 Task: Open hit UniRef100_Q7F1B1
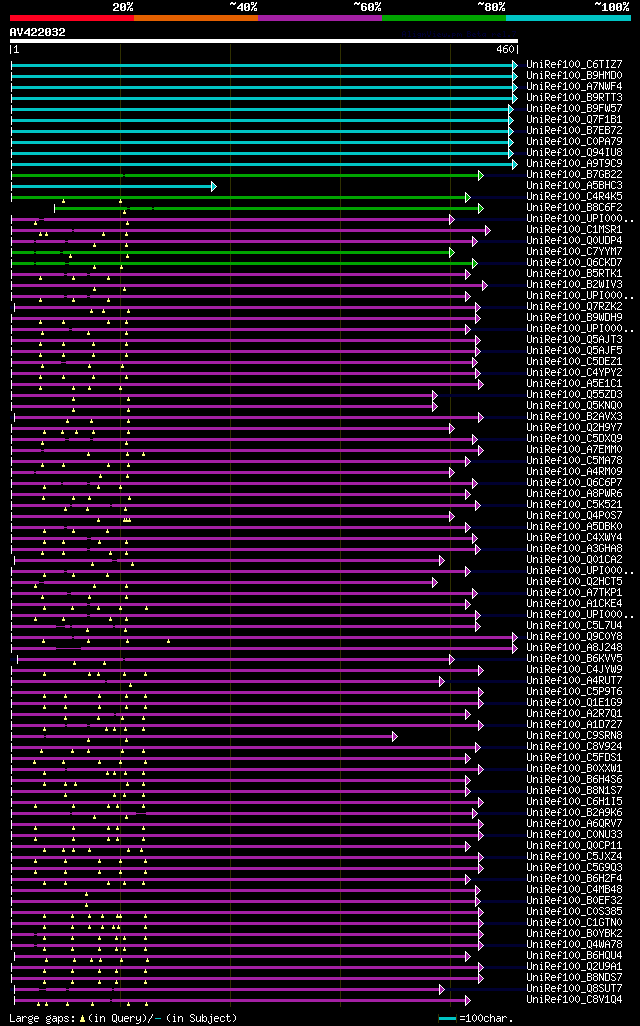[x=575, y=120]
